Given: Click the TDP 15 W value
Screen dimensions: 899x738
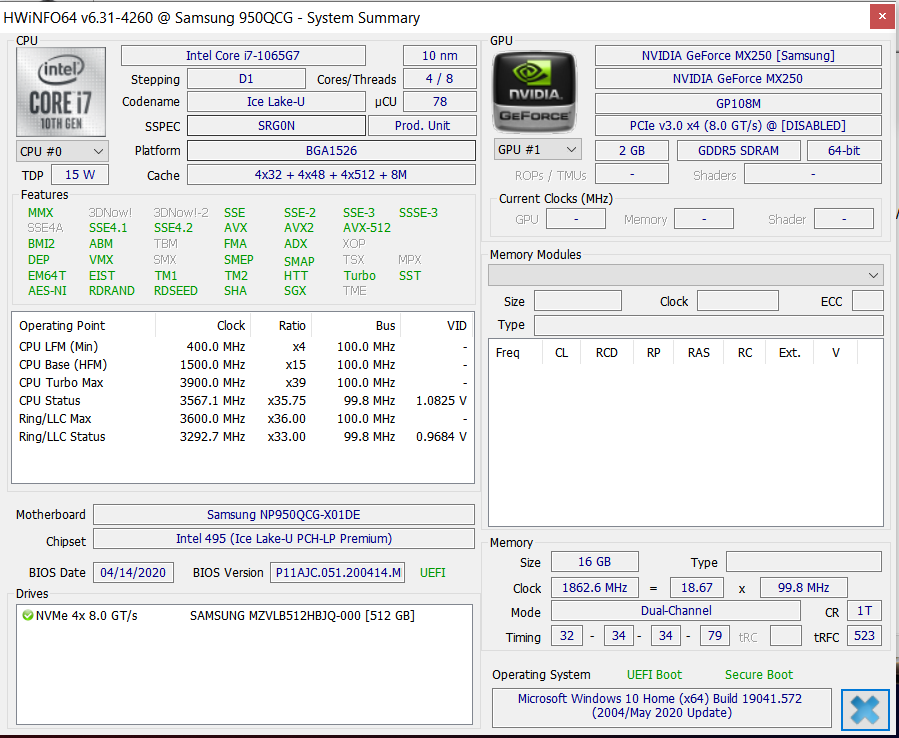Looking at the screenshot, I should coord(80,175).
